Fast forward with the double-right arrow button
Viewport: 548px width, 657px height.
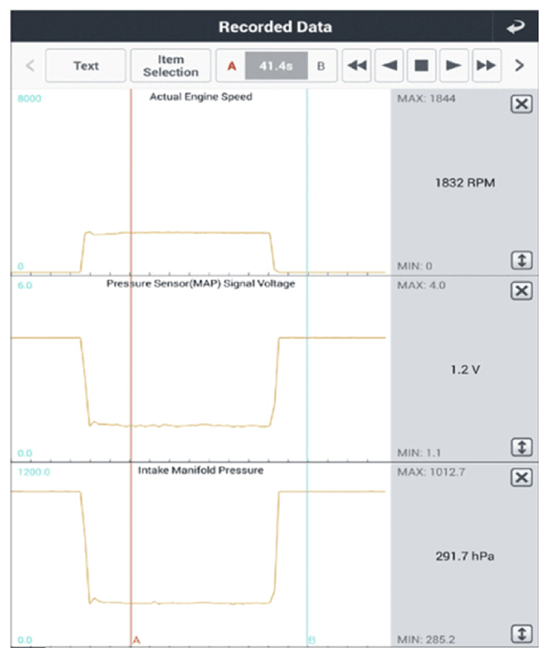coord(486,65)
